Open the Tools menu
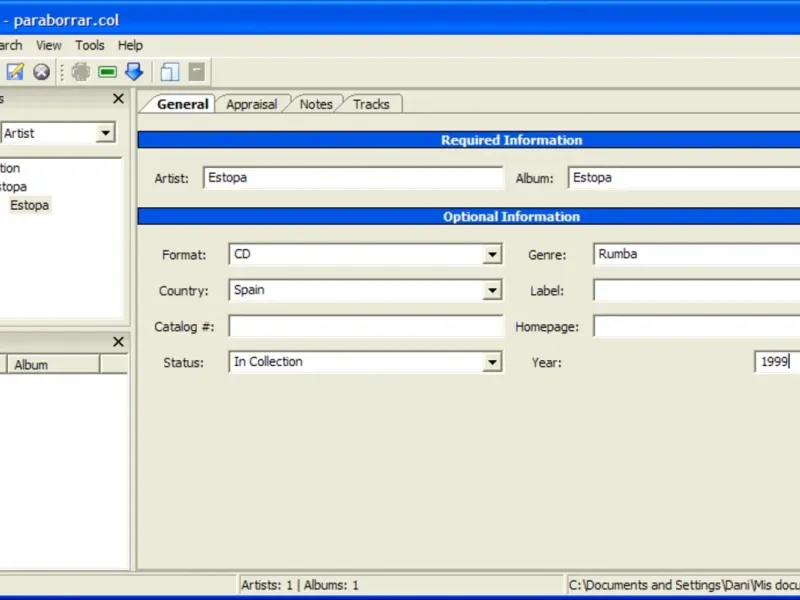This screenshot has height=600, width=800. tap(90, 45)
